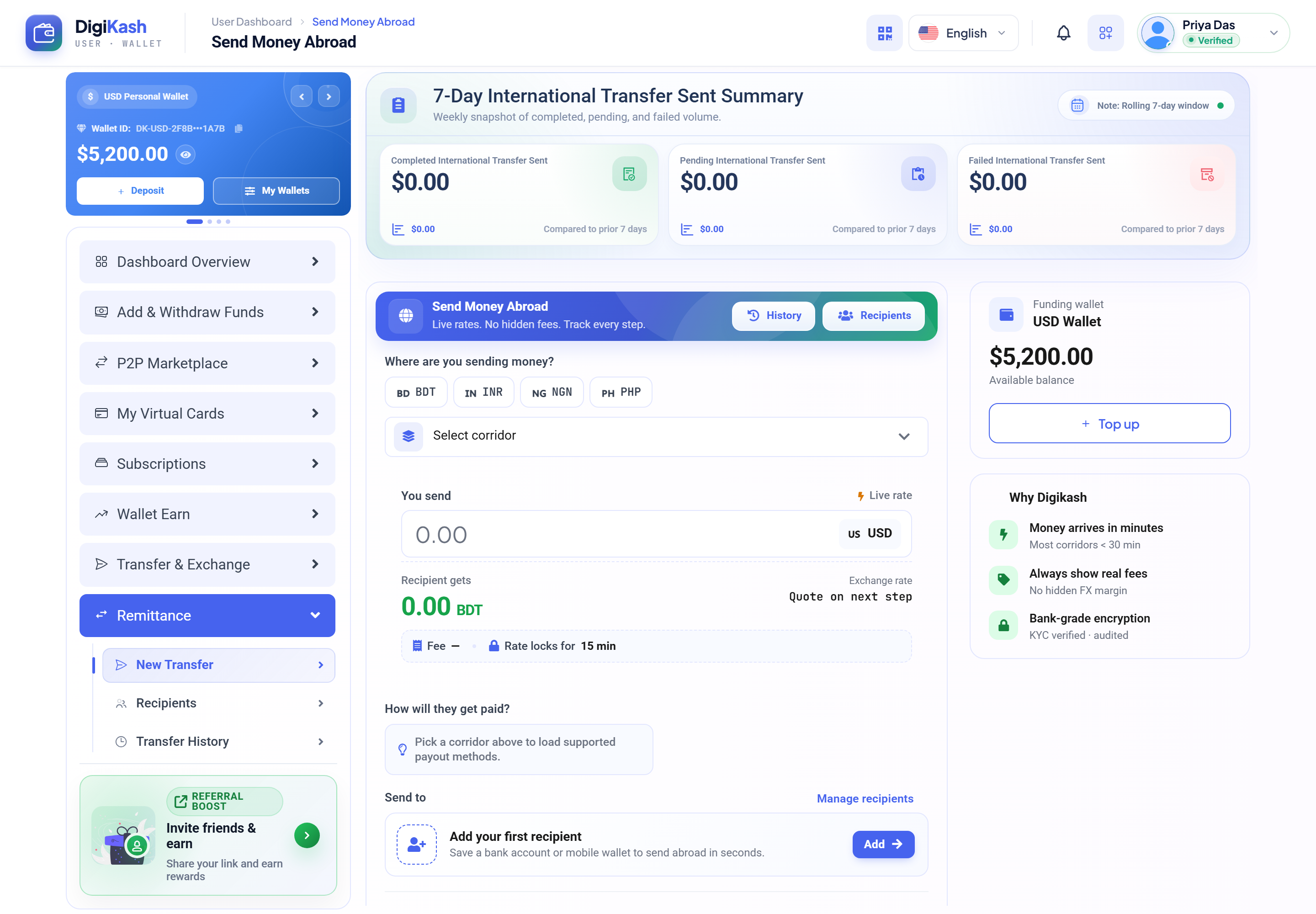Screen dimensions: 1316x914
Task: Click the REFERRAL BOOST tag
Action: (224, 801)
